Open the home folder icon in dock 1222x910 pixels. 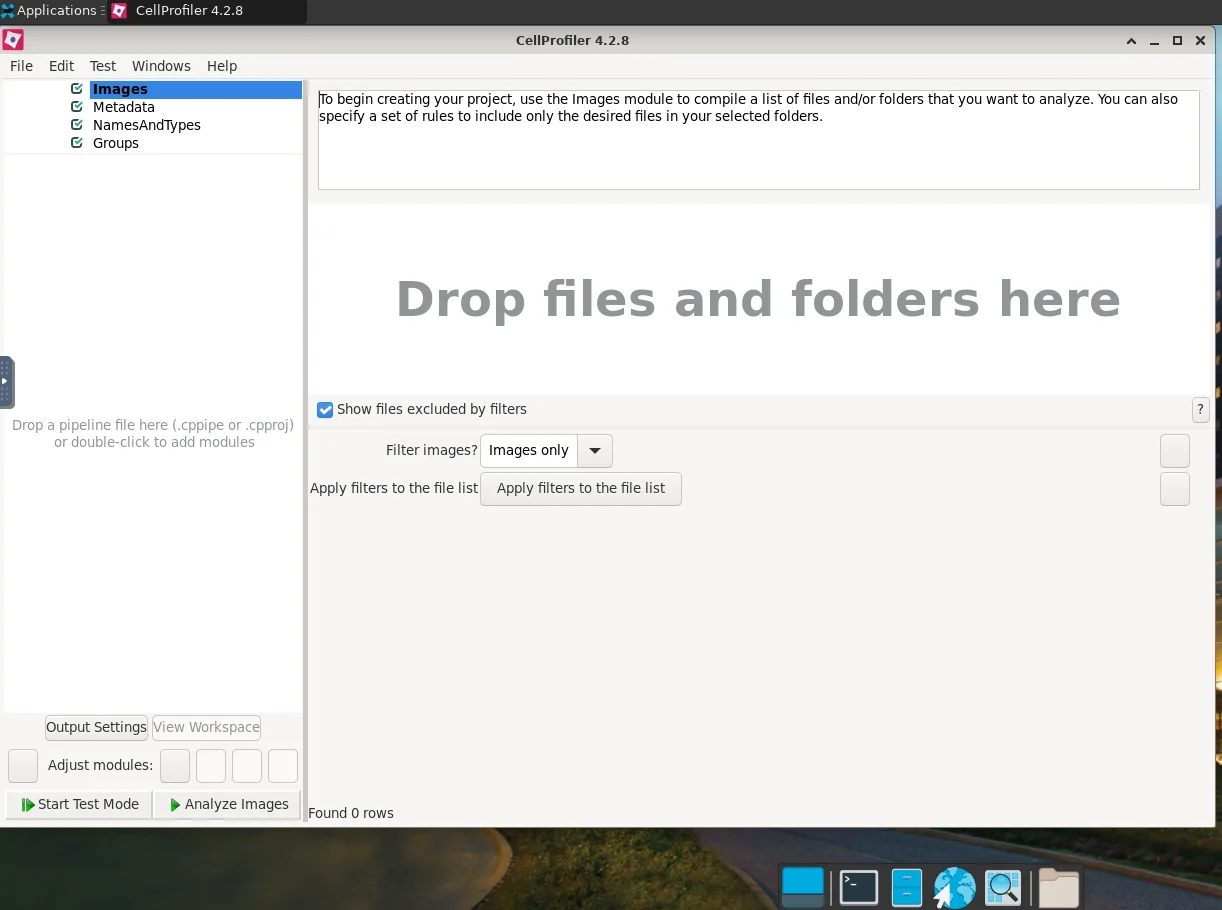[1059, 887]
